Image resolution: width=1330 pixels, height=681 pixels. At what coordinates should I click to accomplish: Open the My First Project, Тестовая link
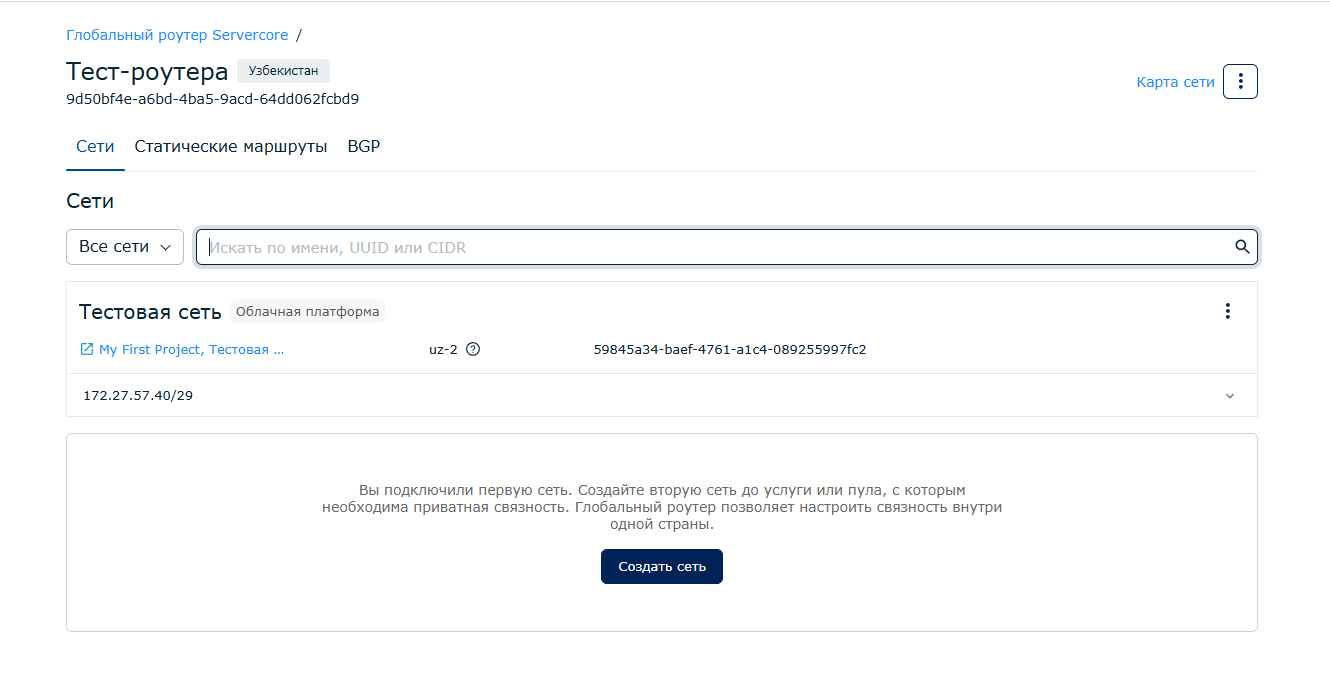pos(191,350)
